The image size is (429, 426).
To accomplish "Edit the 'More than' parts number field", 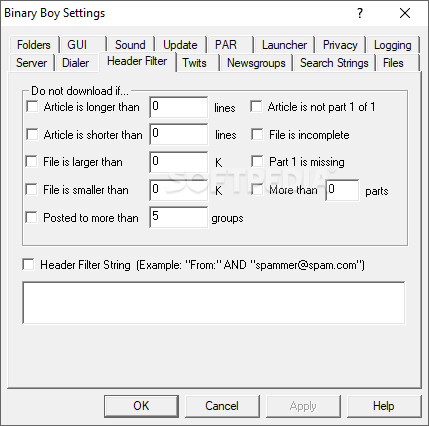I will click(x=342, y=190).
